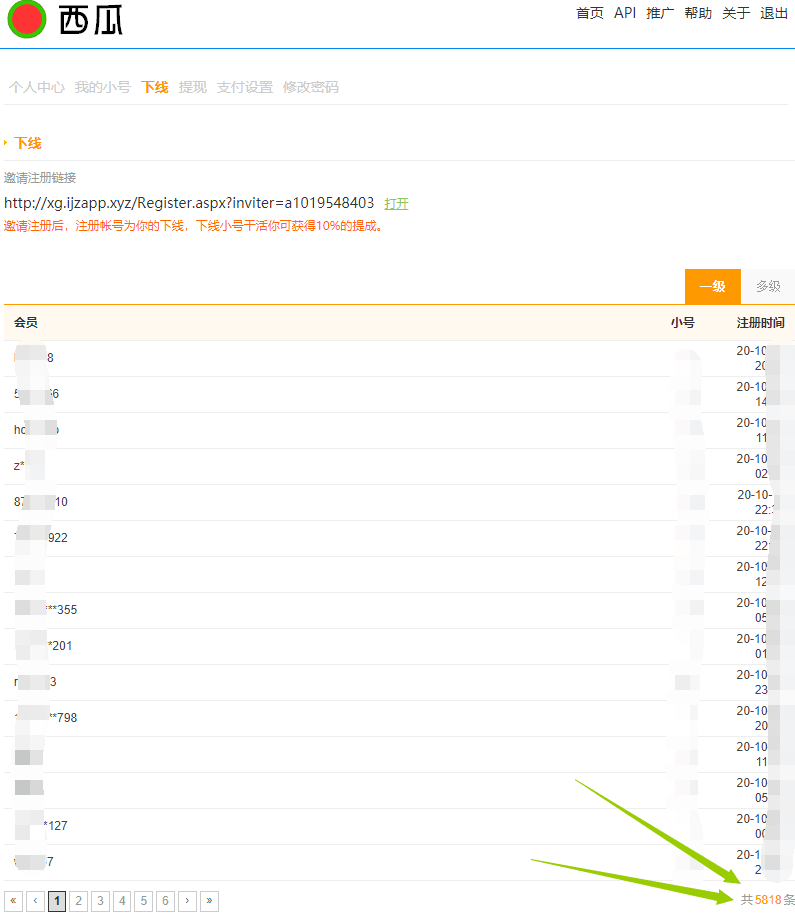Open 修改密码 change password tab
The height and width of the screenshot is (915, 795).
tap(311, 87)
